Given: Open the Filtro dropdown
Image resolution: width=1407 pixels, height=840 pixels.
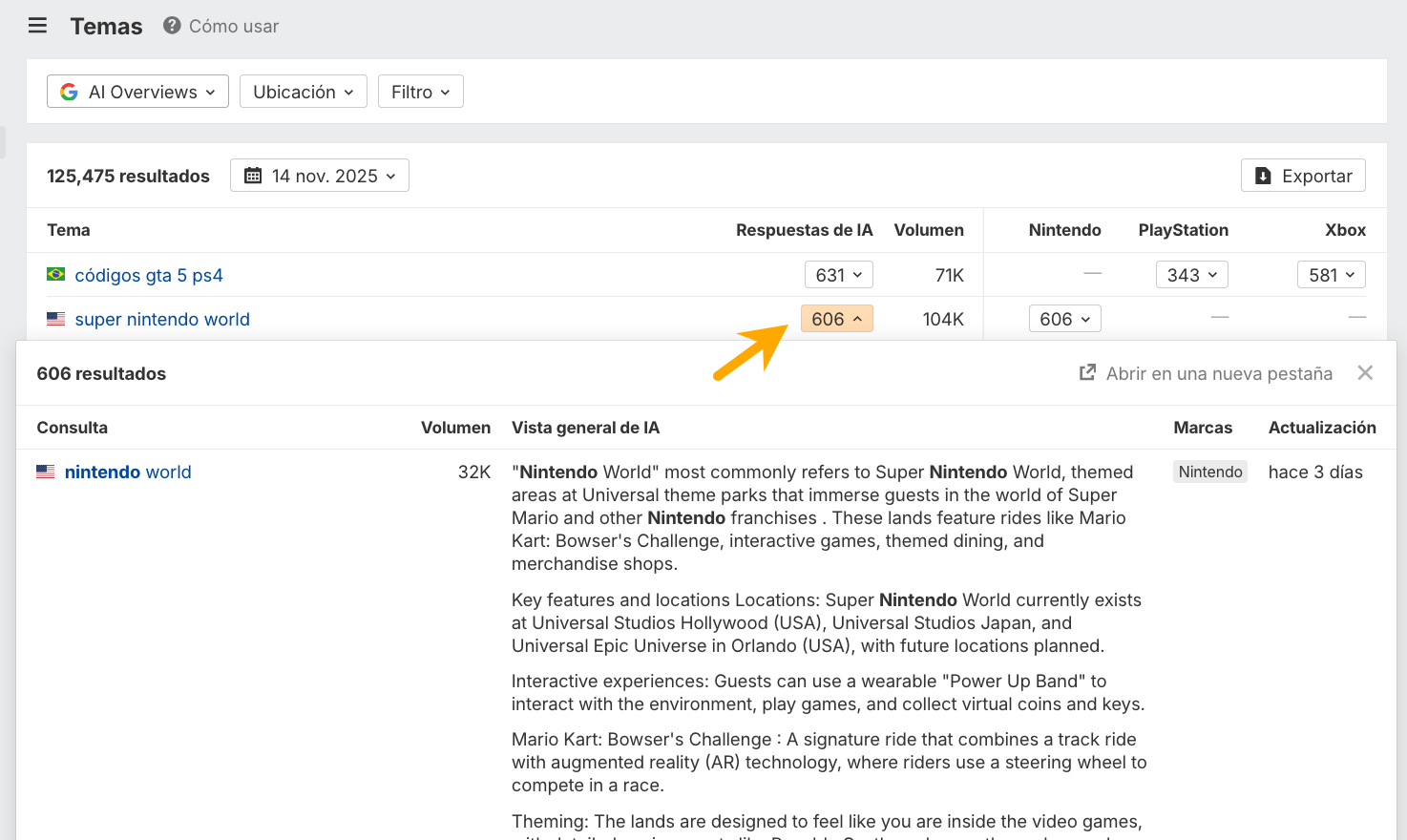Looking at the screenshot, I should pos(420,91).
